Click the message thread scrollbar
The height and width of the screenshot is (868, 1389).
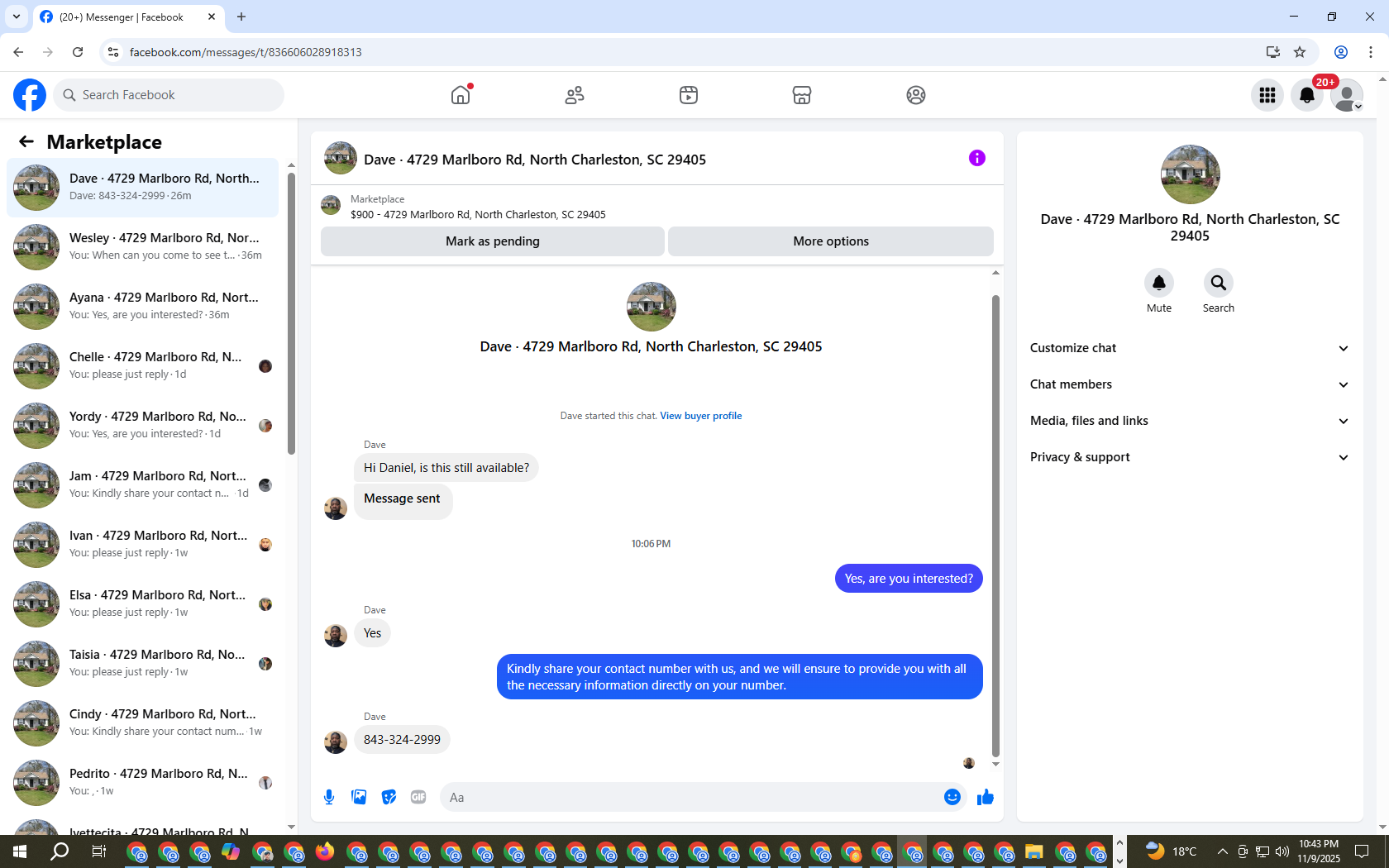(995, 526)
